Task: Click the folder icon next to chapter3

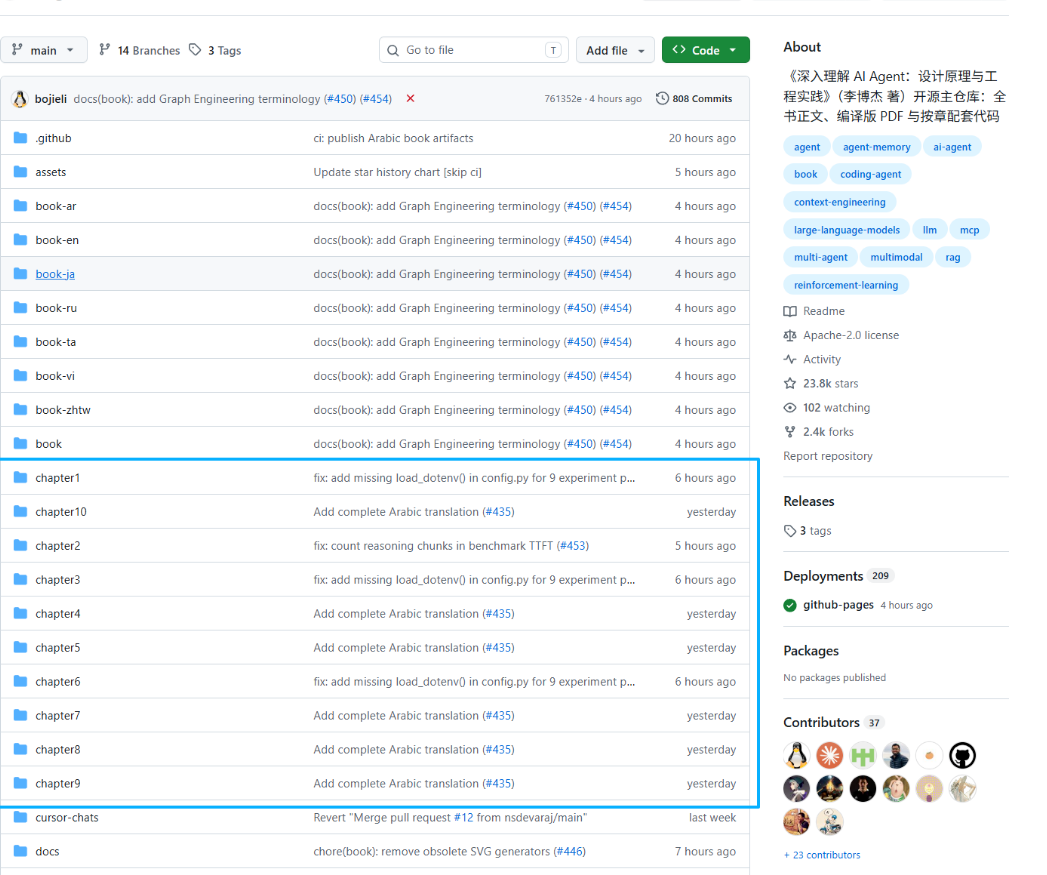Action: click(21, 580)
